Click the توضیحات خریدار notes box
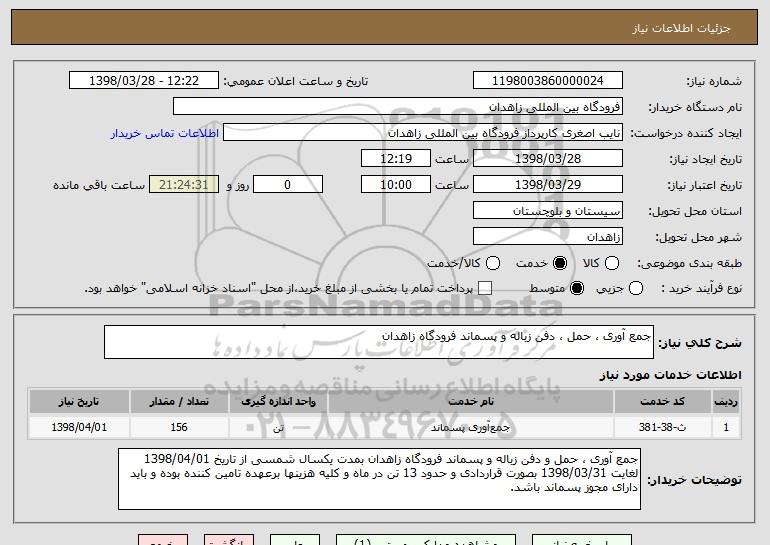This screenshot has height=545, width=770. 379,479
